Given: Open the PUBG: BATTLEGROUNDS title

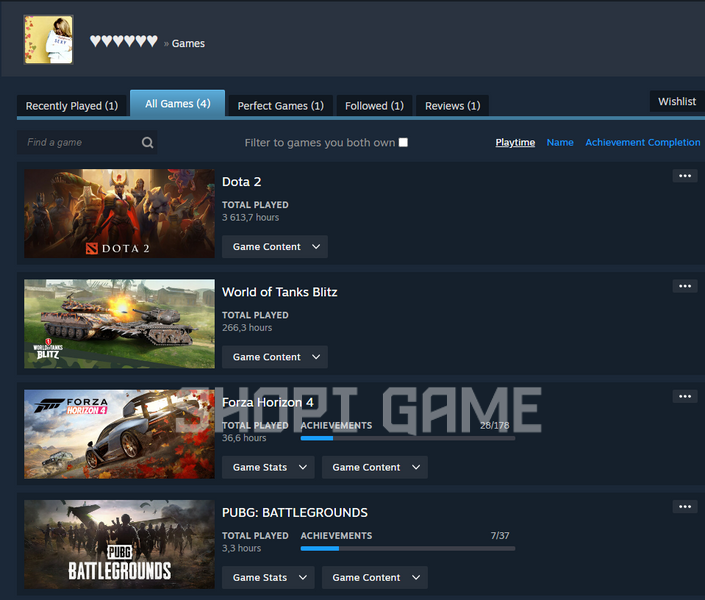Looking at the screenshot, I should point(294,513).
